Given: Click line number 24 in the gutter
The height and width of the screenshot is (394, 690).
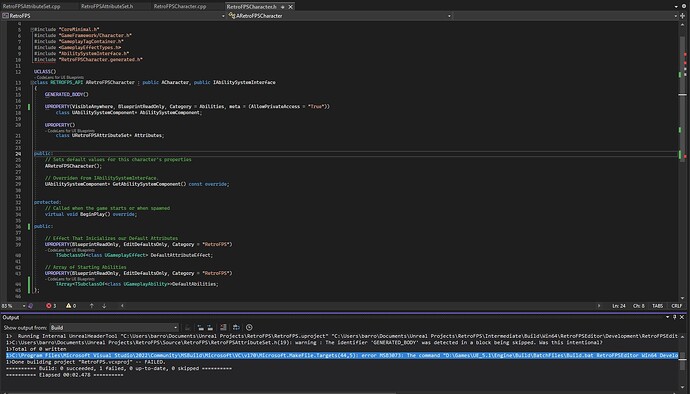Looking at the screenshot, I should 18,154.
